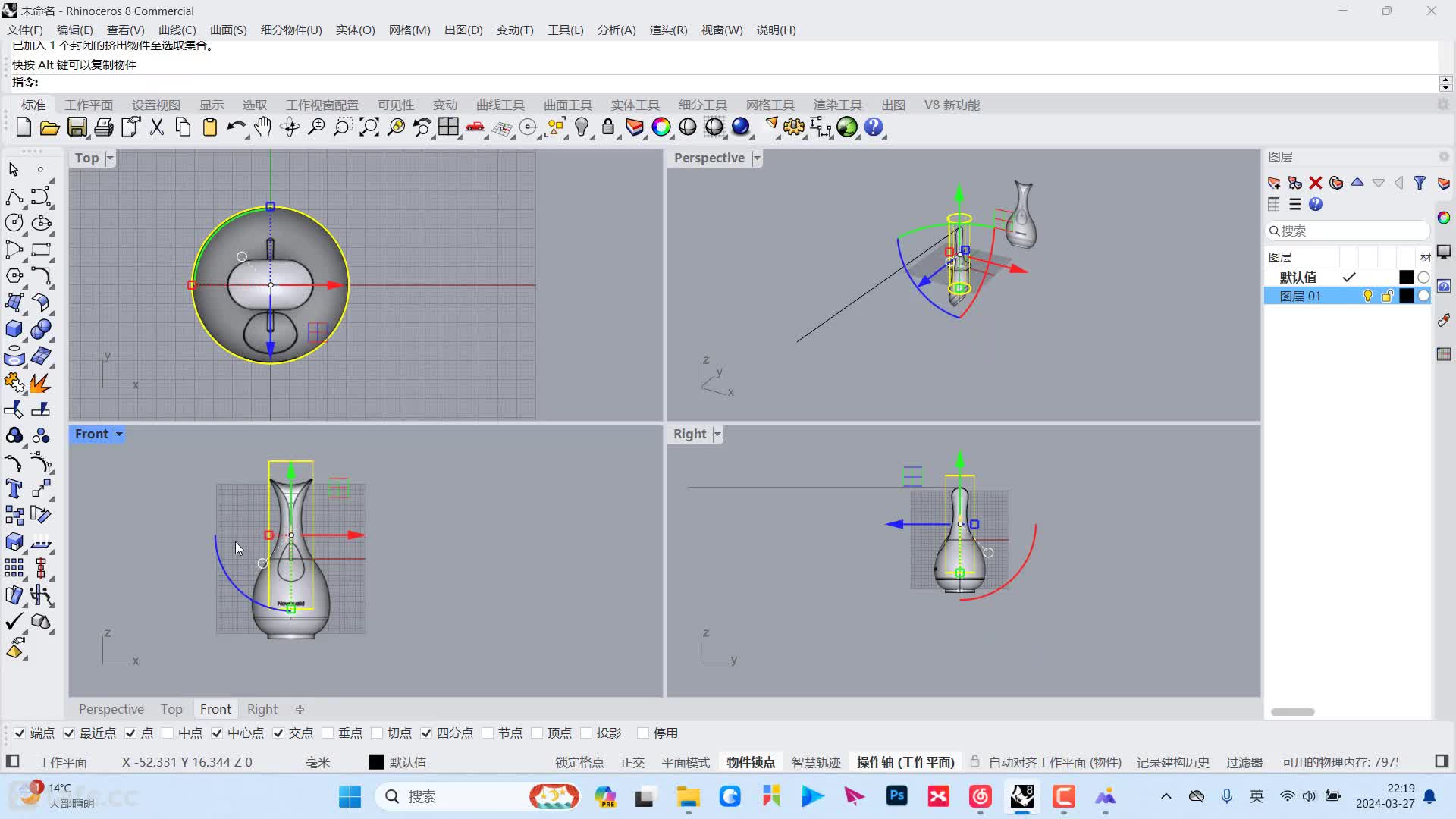Click the layer search input field

click(1348, 231)
